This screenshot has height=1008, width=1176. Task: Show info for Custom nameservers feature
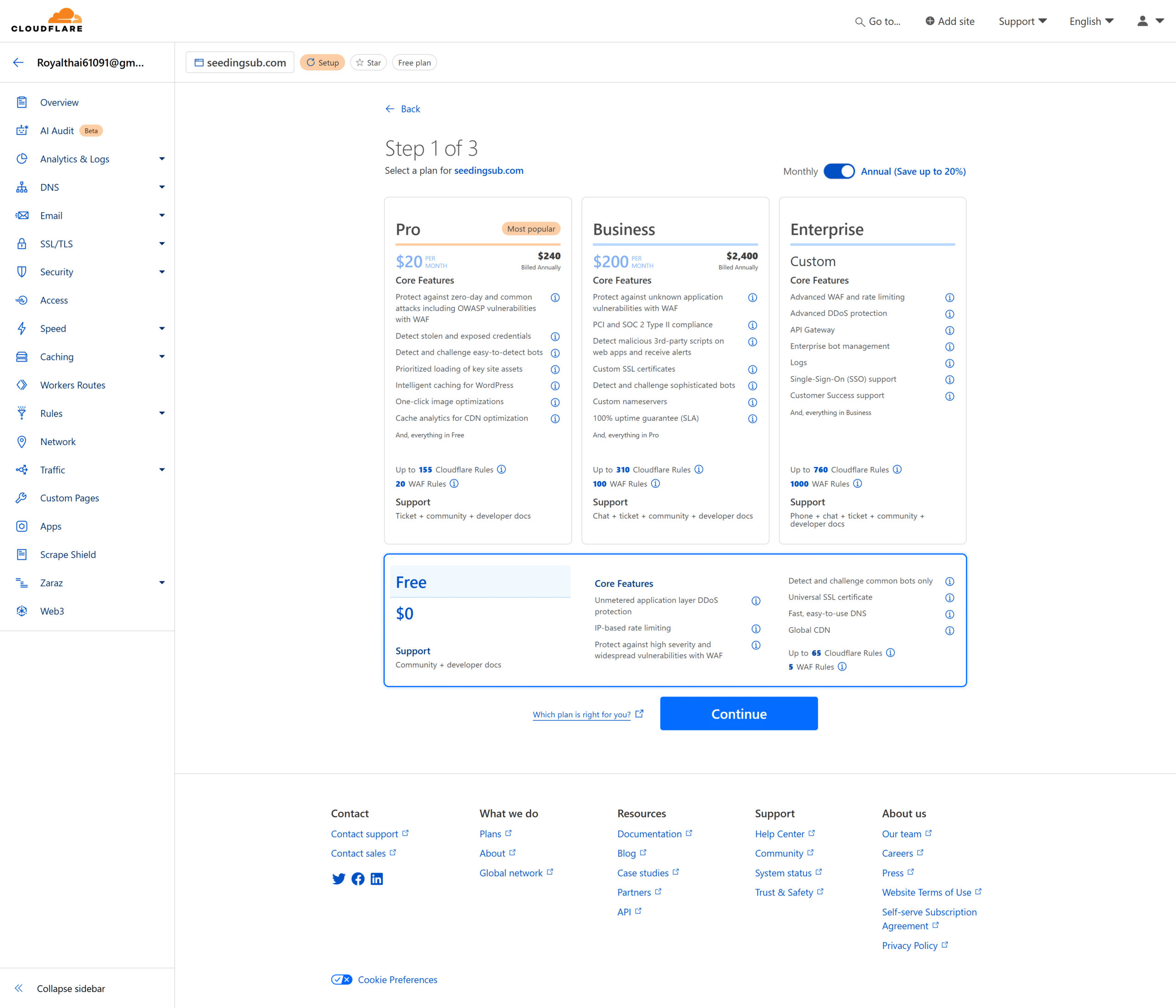pyautogui.click(x=752, y=402)
